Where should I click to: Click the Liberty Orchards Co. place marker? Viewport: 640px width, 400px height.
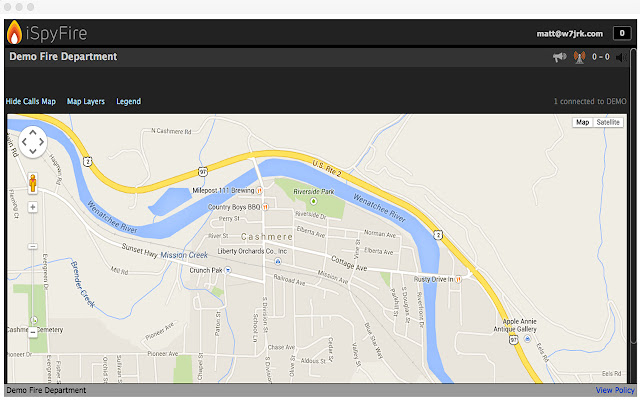(x=278, y=261)
